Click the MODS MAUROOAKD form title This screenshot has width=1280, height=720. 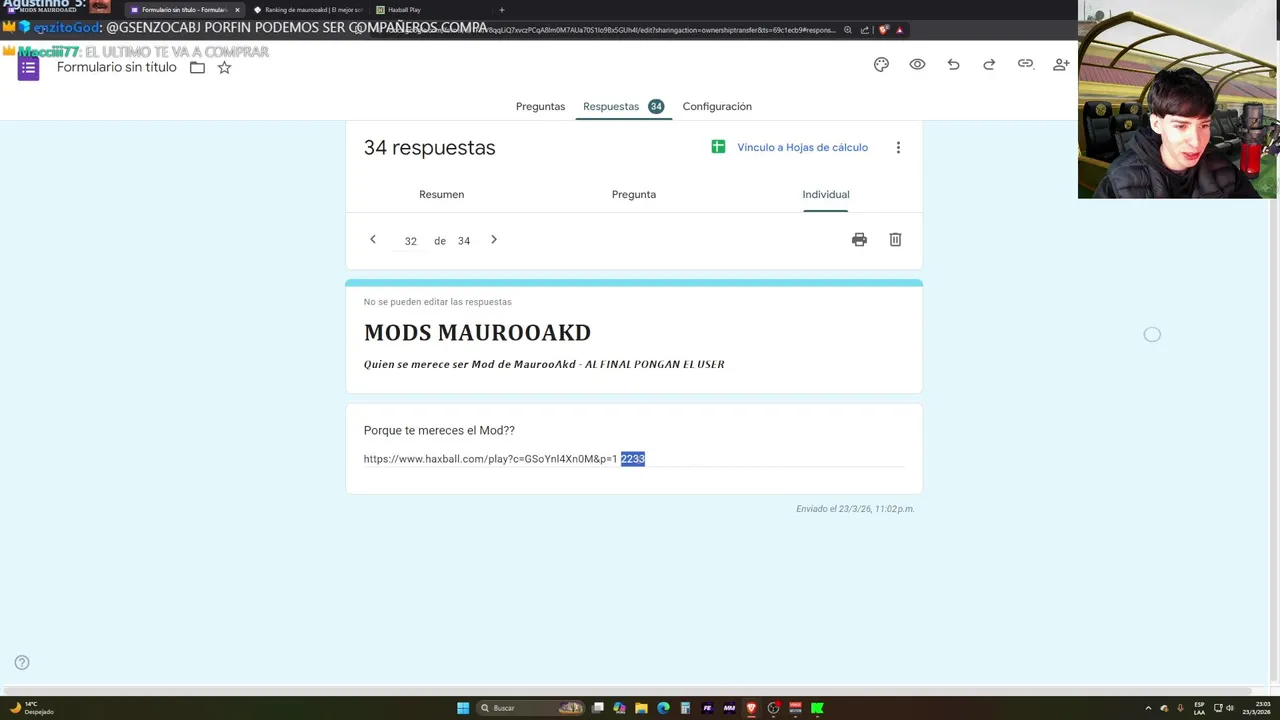(x=477, y=332)
